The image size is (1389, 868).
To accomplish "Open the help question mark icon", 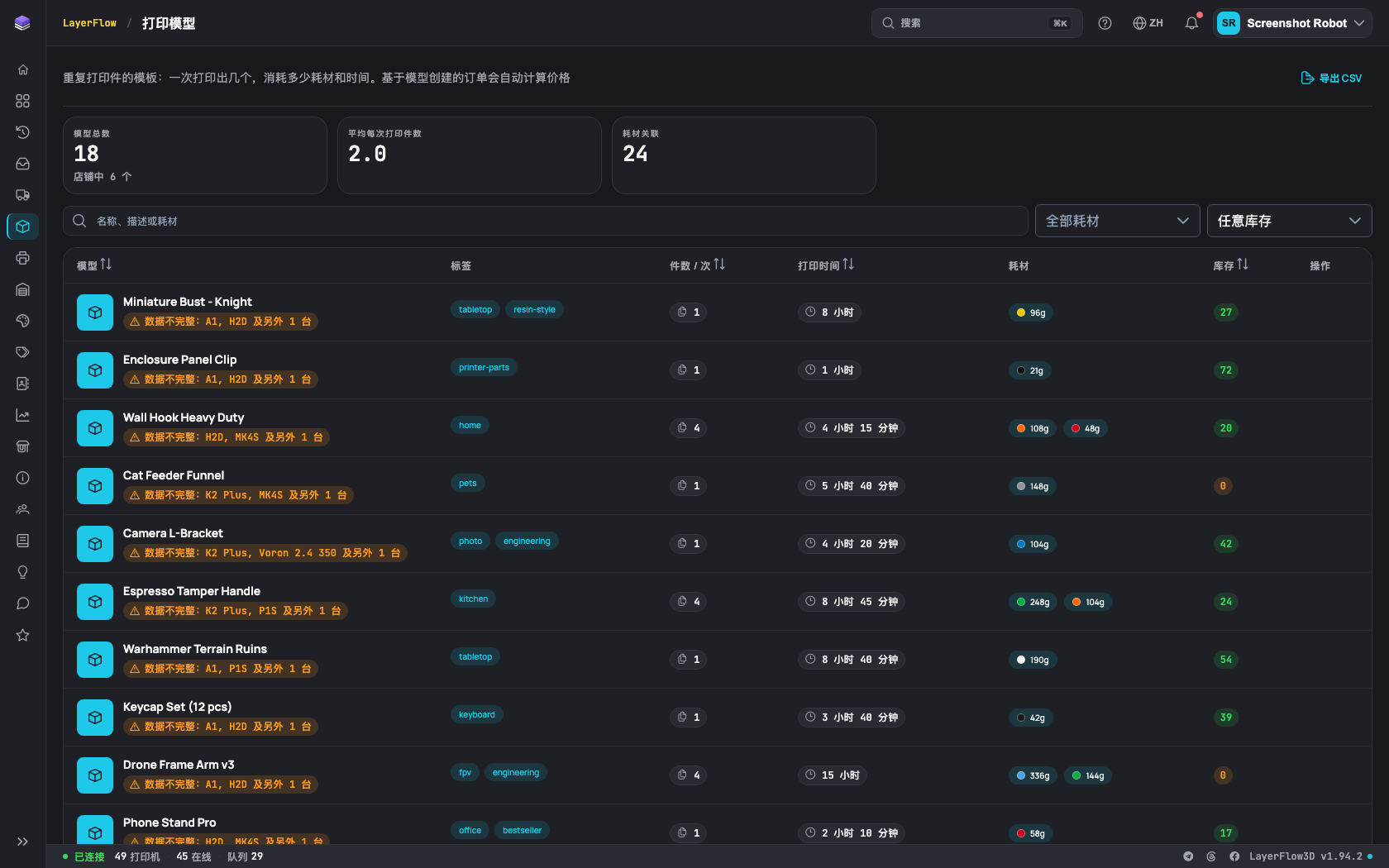I will click(x=1105, y=23).
